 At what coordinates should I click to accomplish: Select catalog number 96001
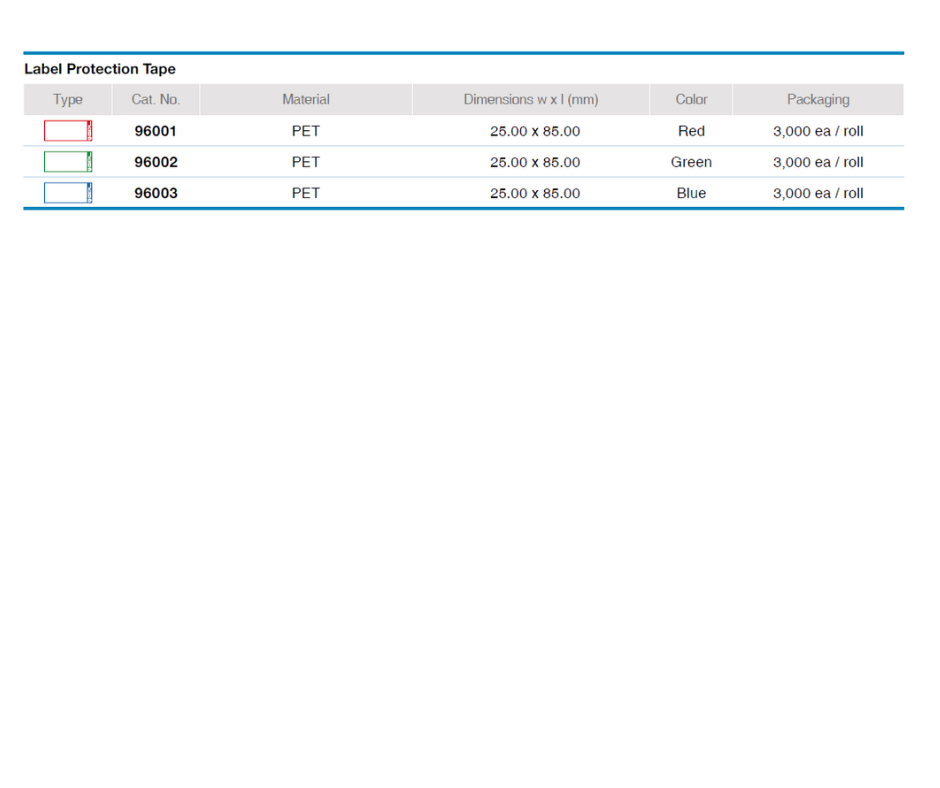[156, 131]
